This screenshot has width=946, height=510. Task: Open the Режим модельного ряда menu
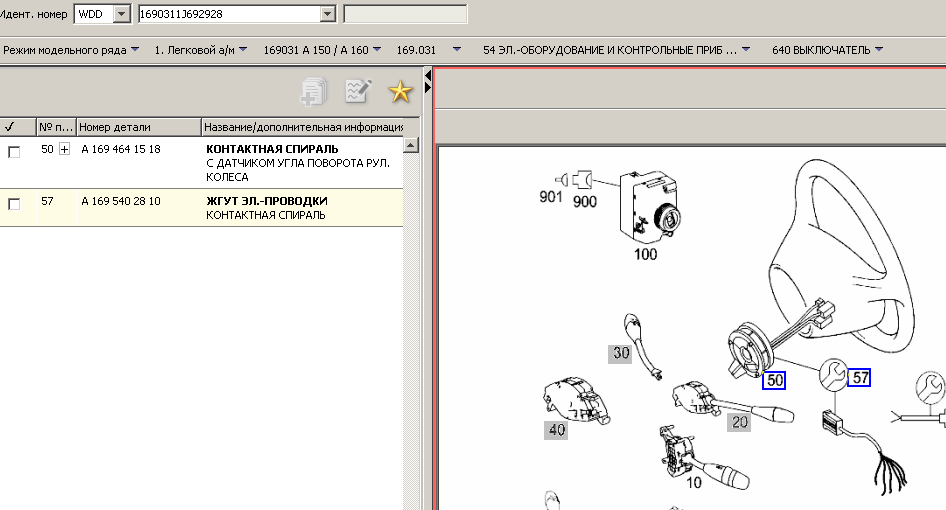point(70,49)
